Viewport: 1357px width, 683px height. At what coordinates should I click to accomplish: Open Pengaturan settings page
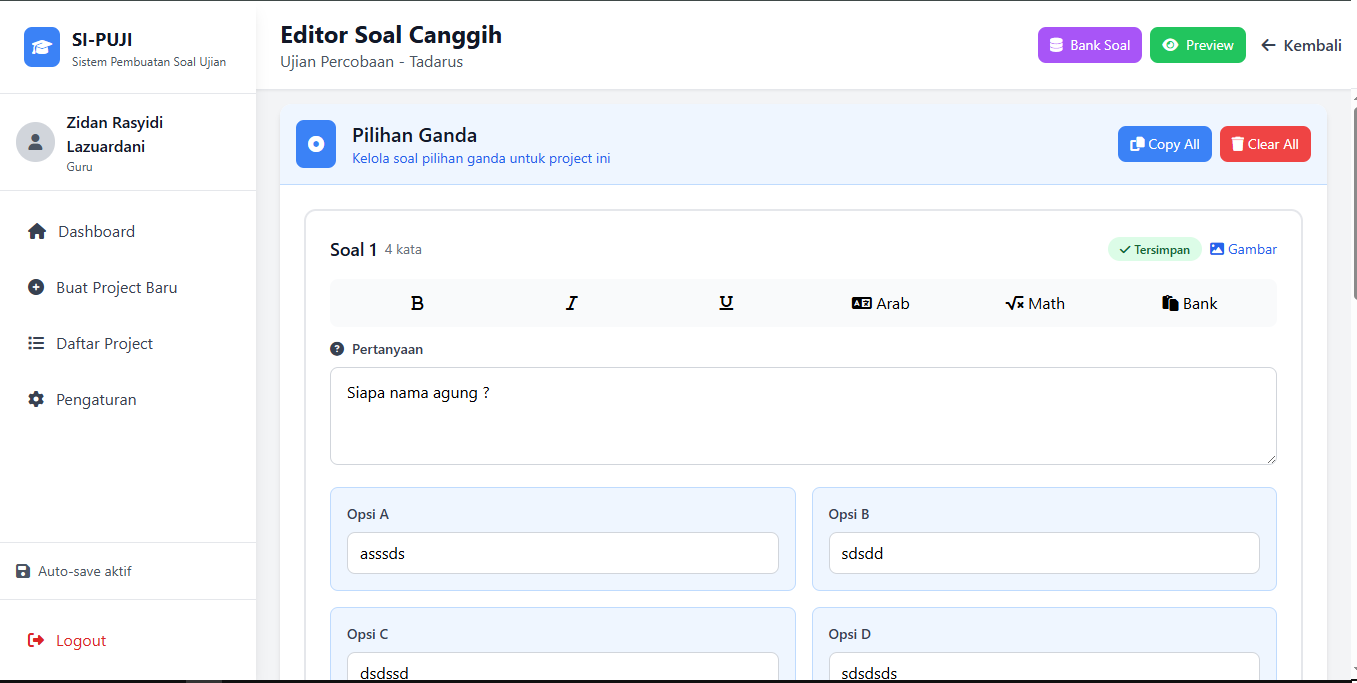[x=96, y=399]
